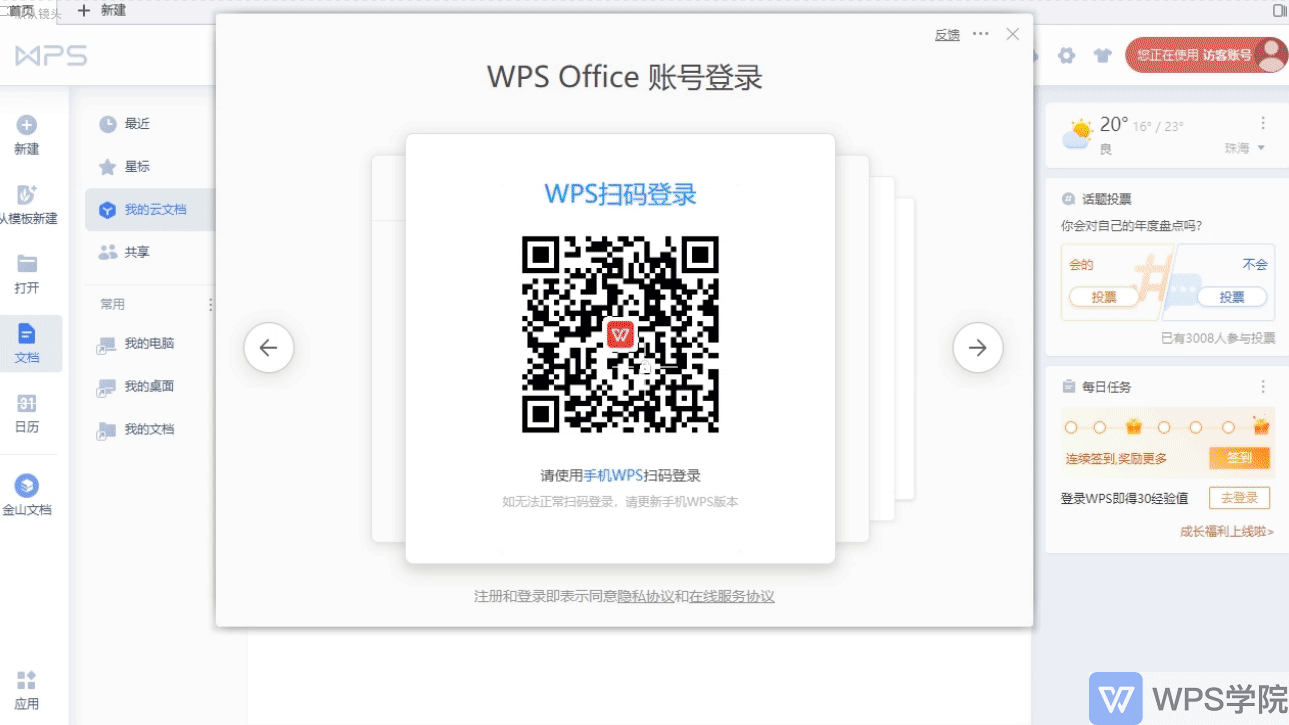Screen dimensions: 1289x725
Task: Open 从模板新建 in the left sidebar
Action: click(x=27, y=204)
